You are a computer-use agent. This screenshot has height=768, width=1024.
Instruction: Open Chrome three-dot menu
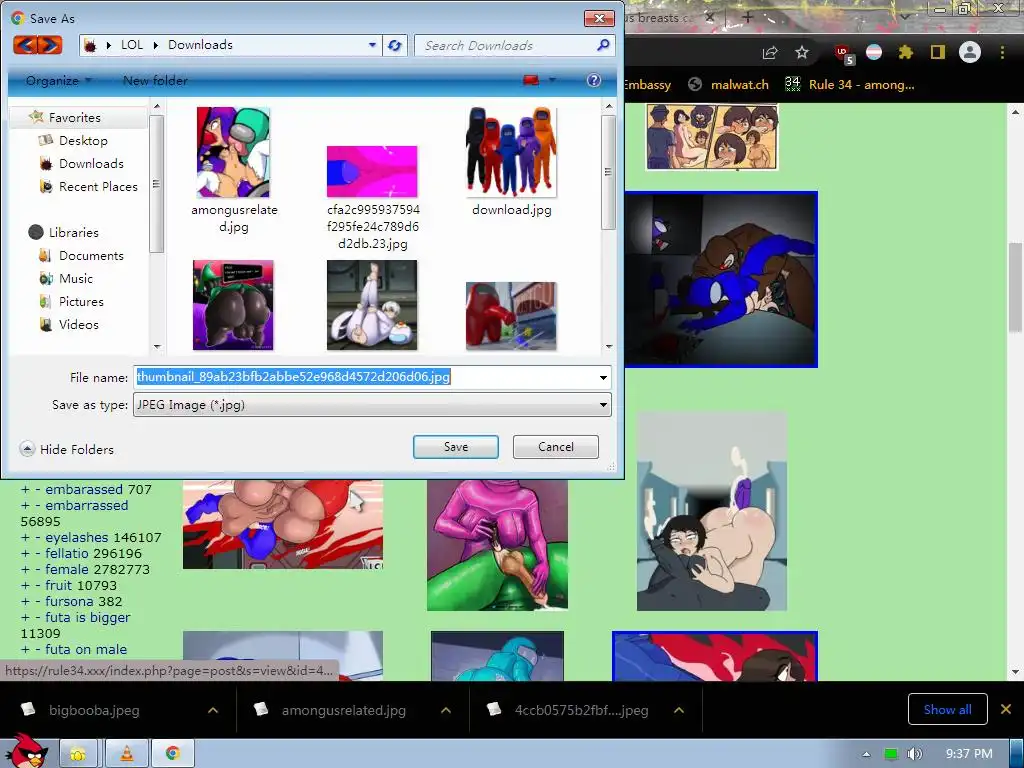1002,52
